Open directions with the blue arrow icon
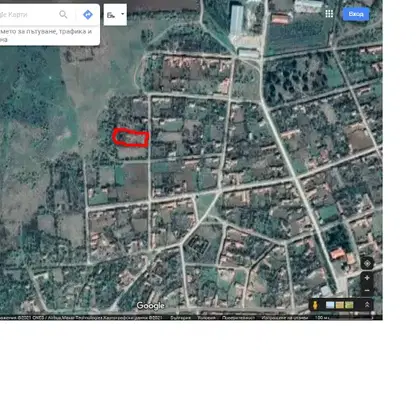 (88, 14)
